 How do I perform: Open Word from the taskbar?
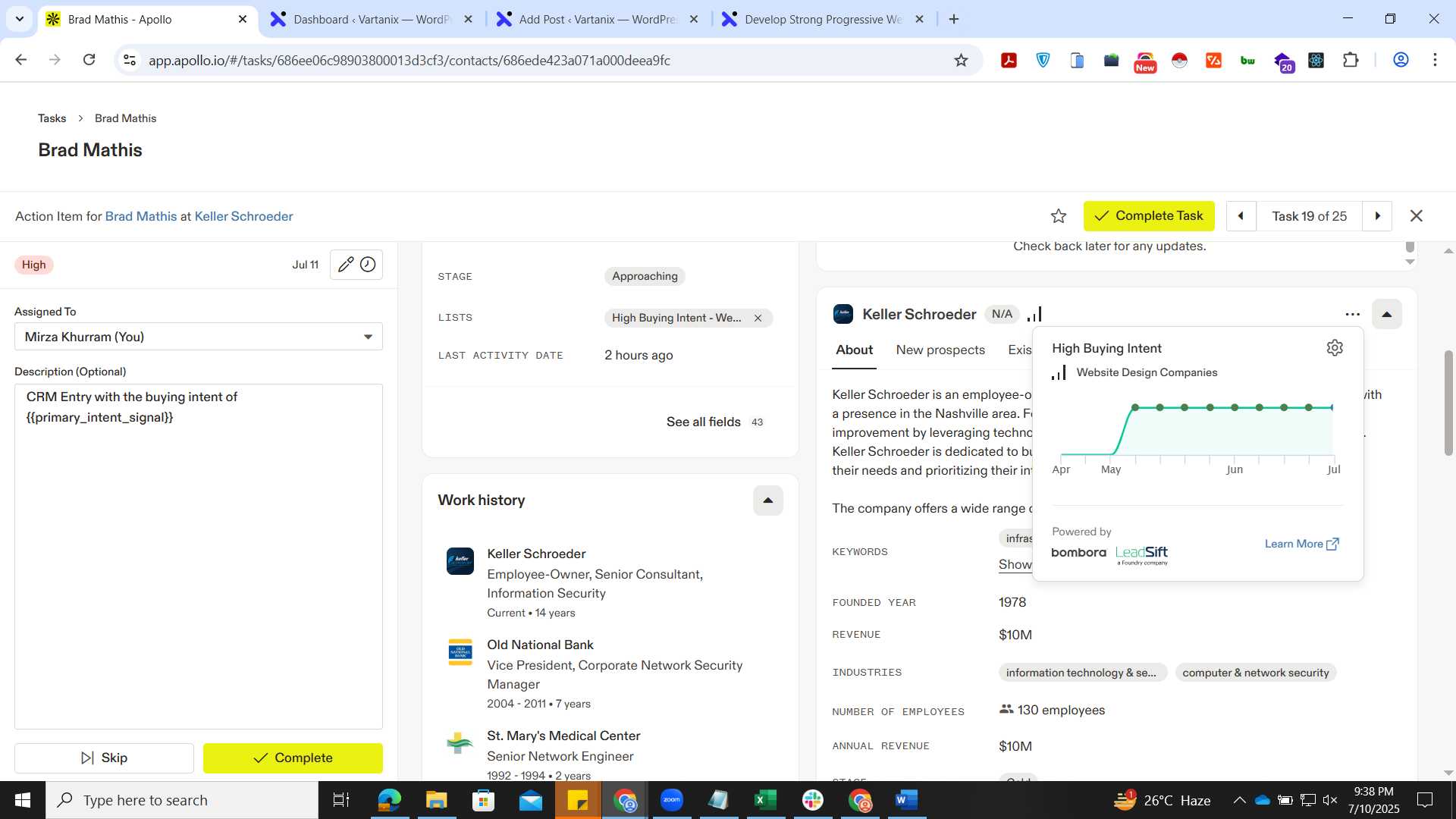tap(906, 800)
